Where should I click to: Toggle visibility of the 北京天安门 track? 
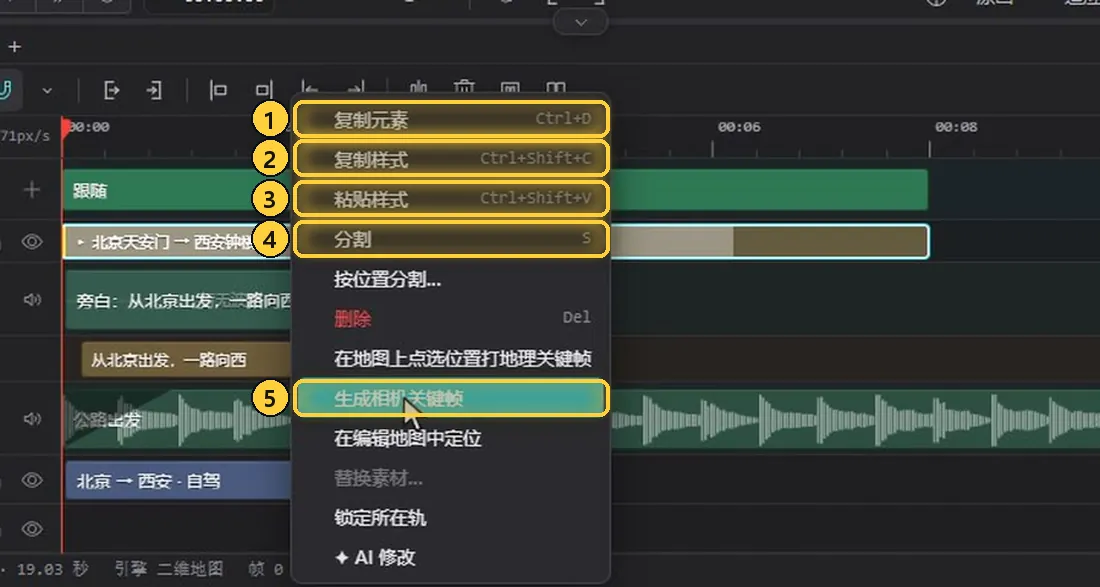point(32,242)
